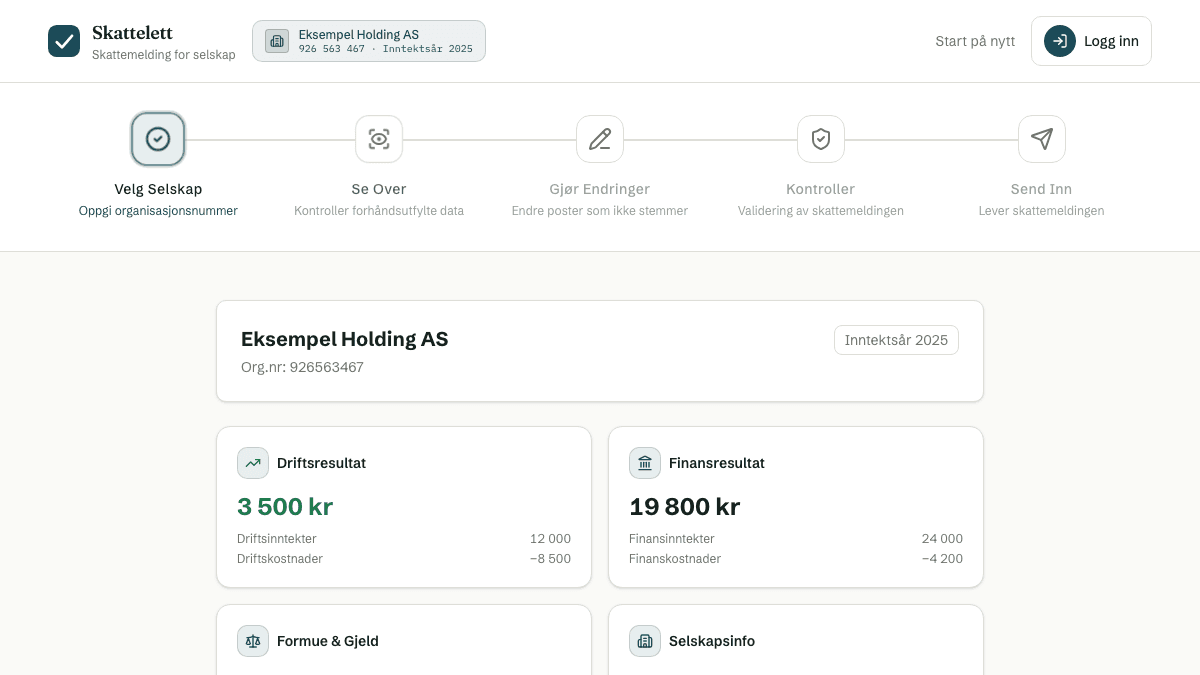Open the Eksempel Holding AS header chip
The image size is (1200, 675).
coord(369,41)
